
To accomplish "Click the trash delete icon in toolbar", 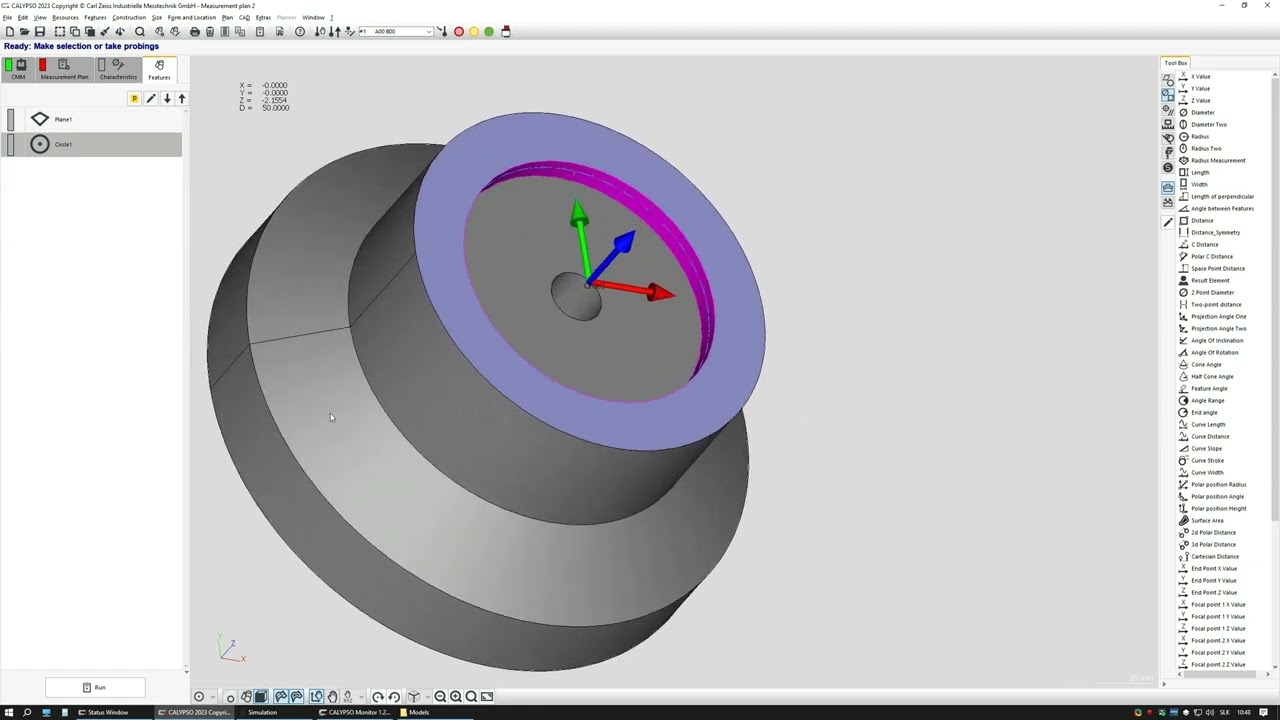I will (210, 32).
